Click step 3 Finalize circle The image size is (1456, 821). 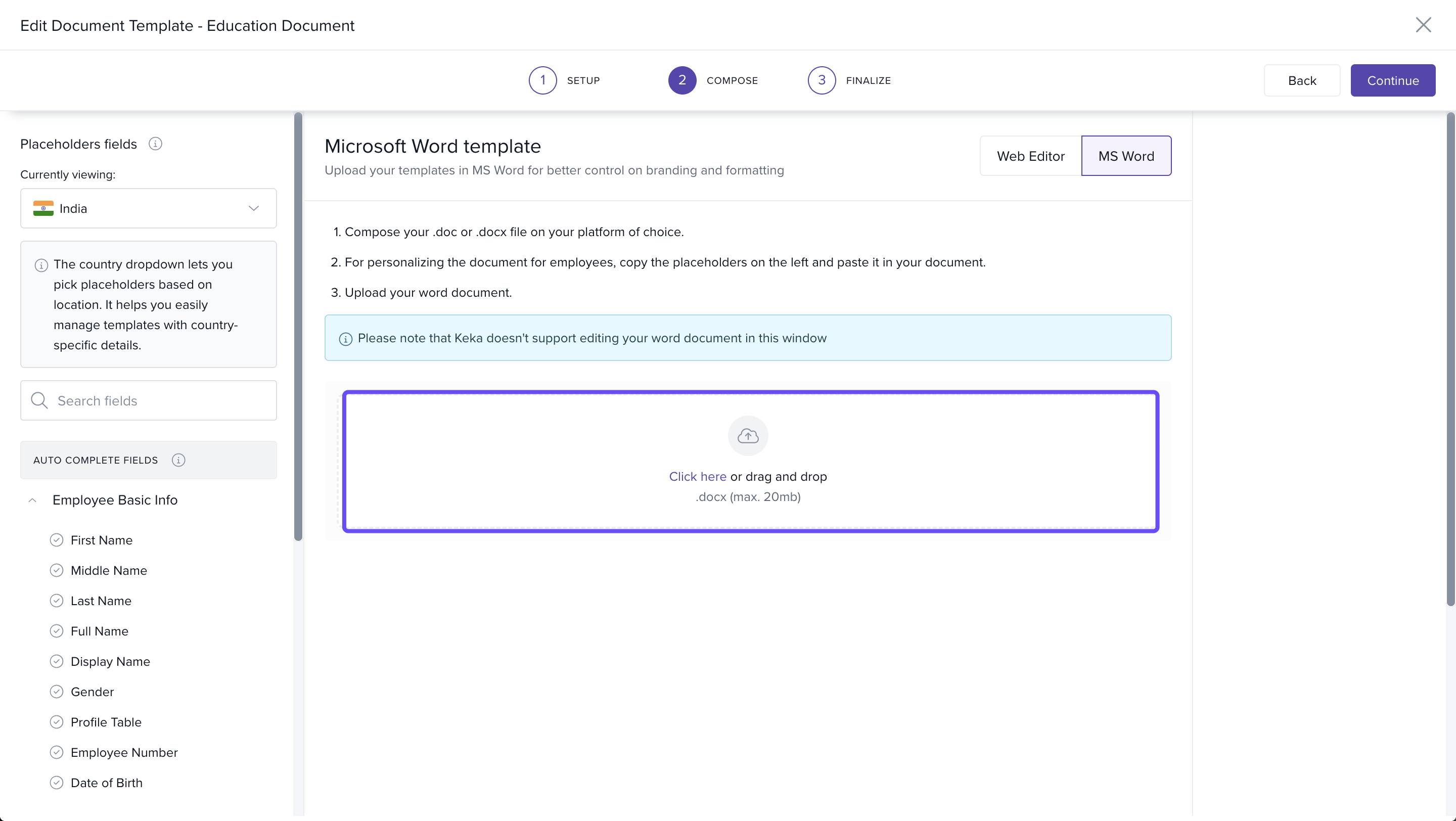point(821,80)
